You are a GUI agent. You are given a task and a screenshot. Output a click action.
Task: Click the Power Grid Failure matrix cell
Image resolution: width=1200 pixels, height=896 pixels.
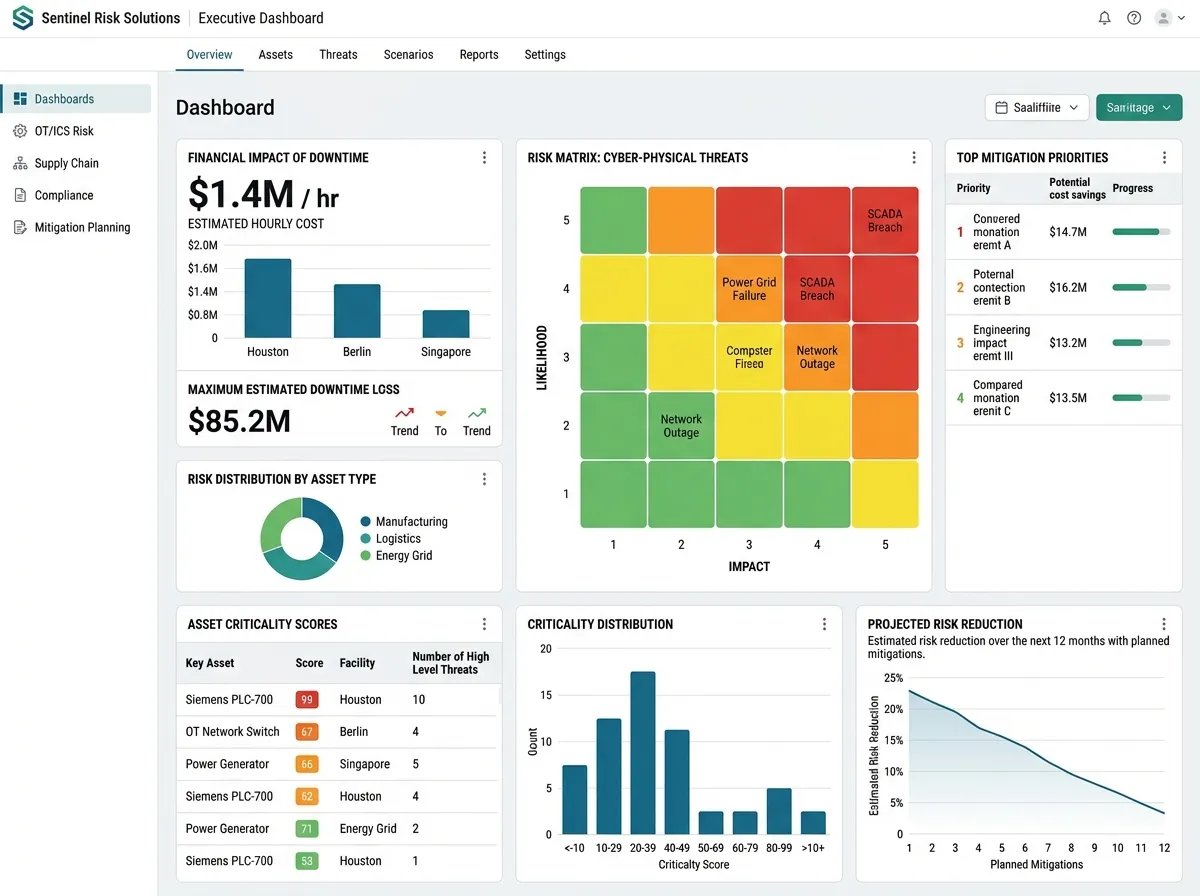749,289
